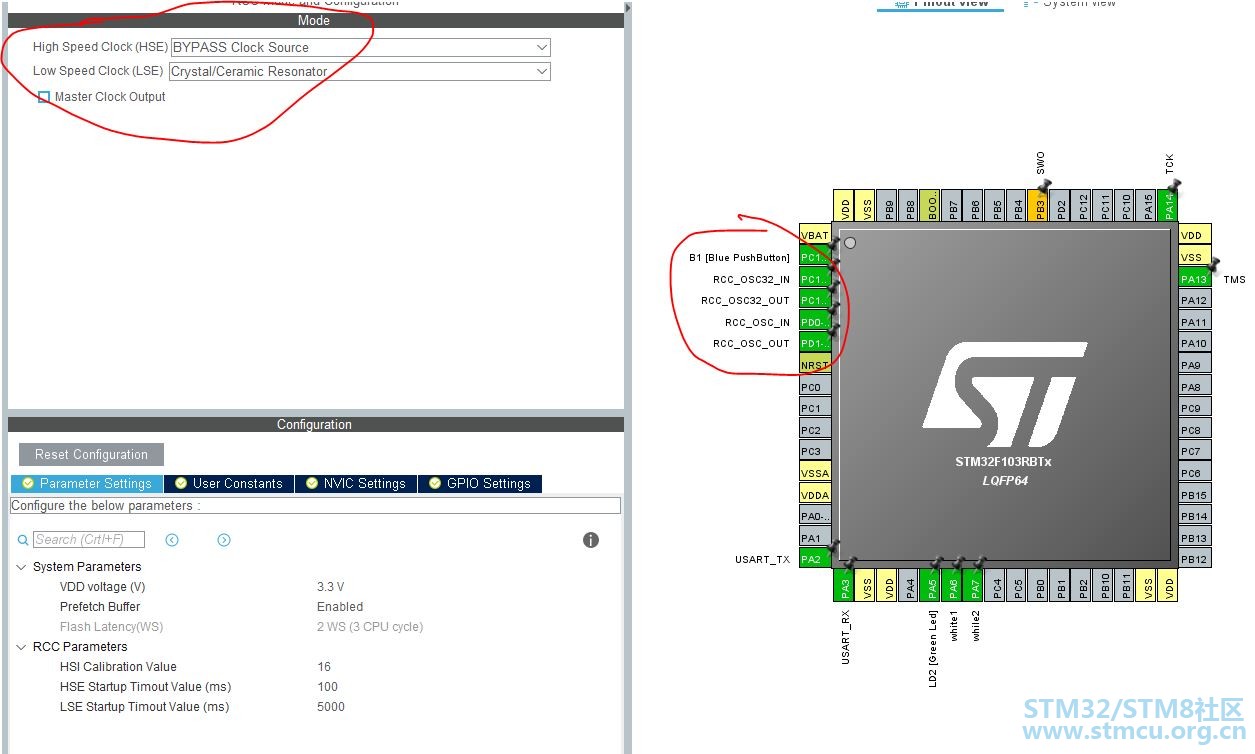The image size is (1255, 754).
Task: Click the Reset Configuration button
Action: [x=91, y=454]
